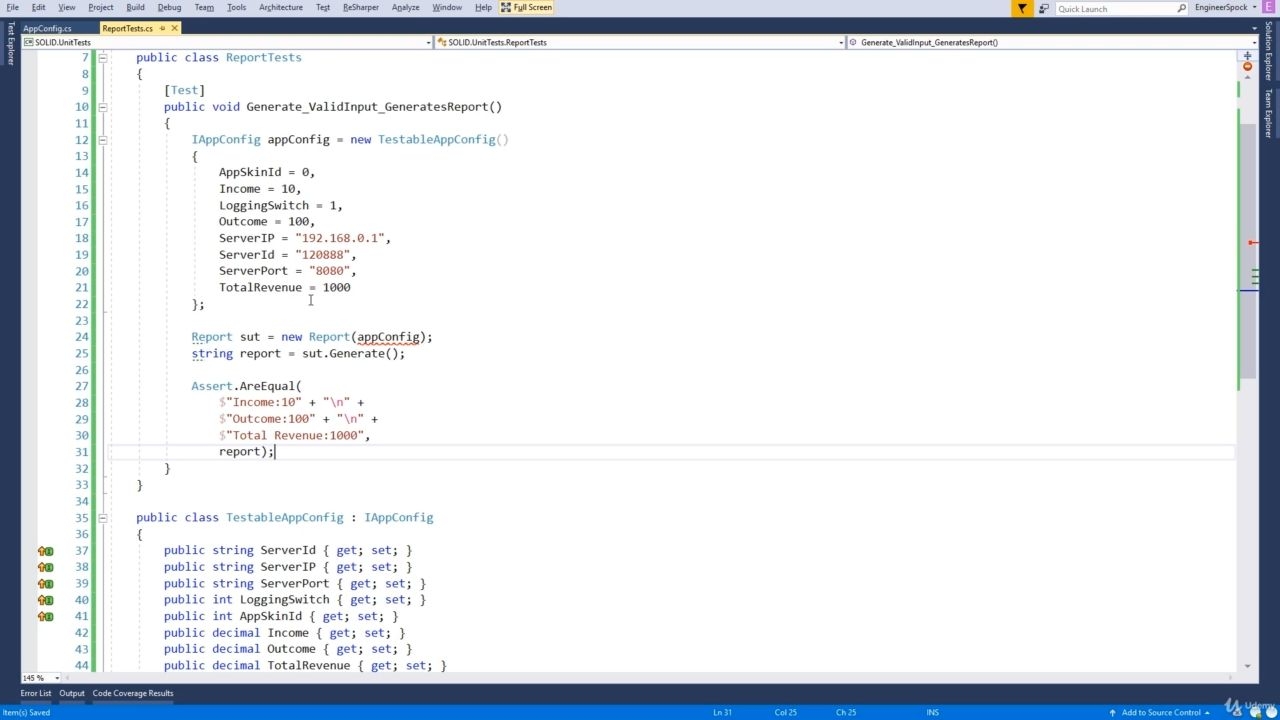Open the File menu
This screenshot has height=720, width=1280.
click(12, 8)
